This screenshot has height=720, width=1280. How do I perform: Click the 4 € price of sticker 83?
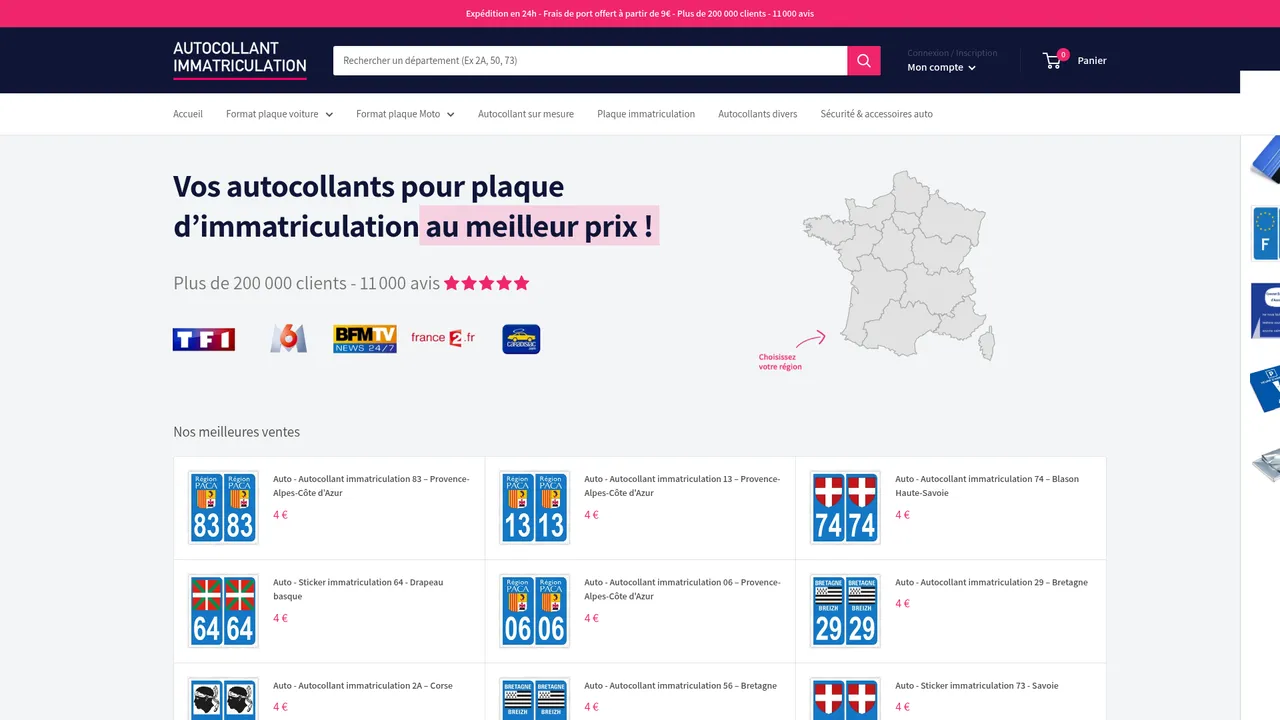(280, 515)
